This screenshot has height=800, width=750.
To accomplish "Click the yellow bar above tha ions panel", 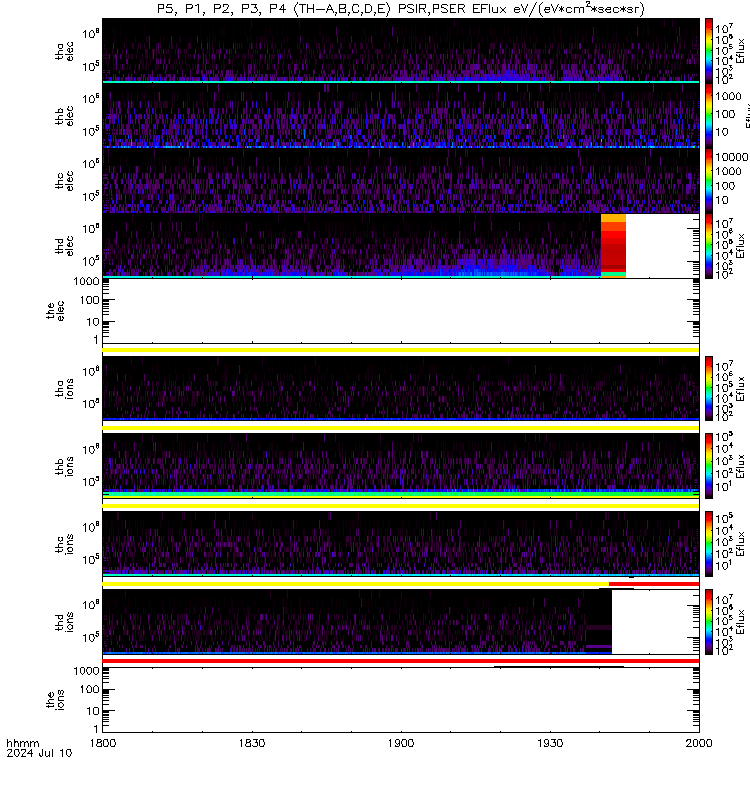I will click(401, 350).
